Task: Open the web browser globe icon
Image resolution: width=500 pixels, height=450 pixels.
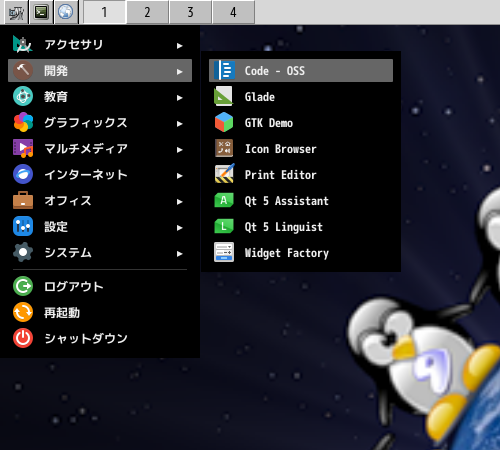Action: coord(66,12)
